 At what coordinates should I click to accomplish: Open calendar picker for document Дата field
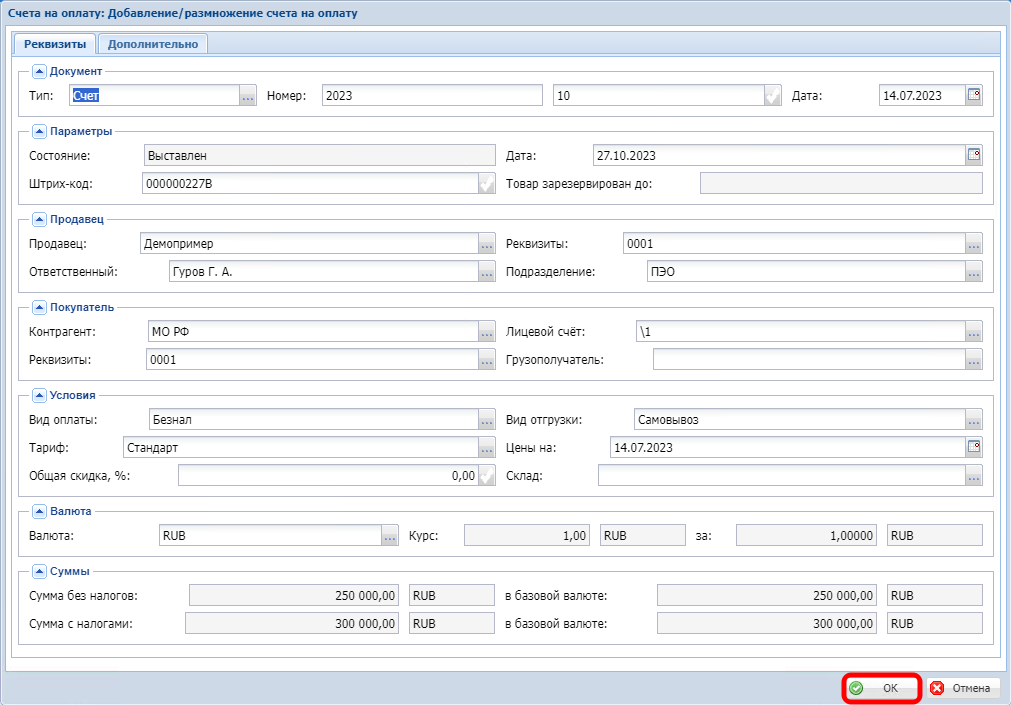973,96
